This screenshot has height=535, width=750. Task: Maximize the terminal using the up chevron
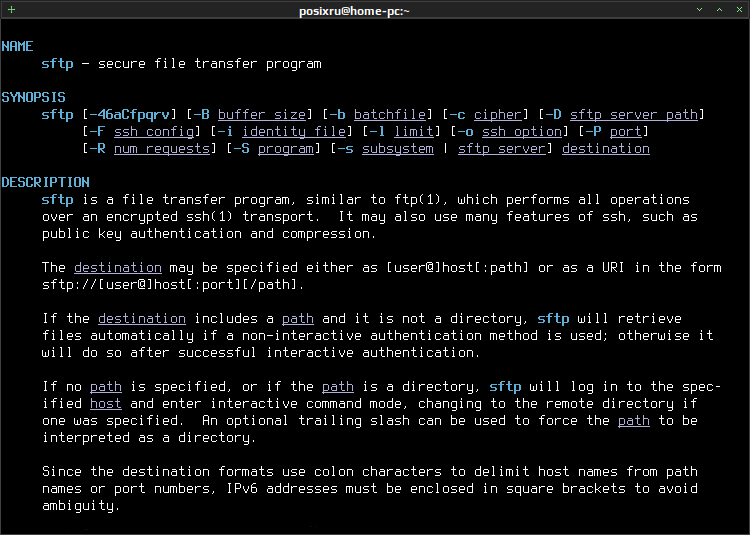click(x=719, y=10)
